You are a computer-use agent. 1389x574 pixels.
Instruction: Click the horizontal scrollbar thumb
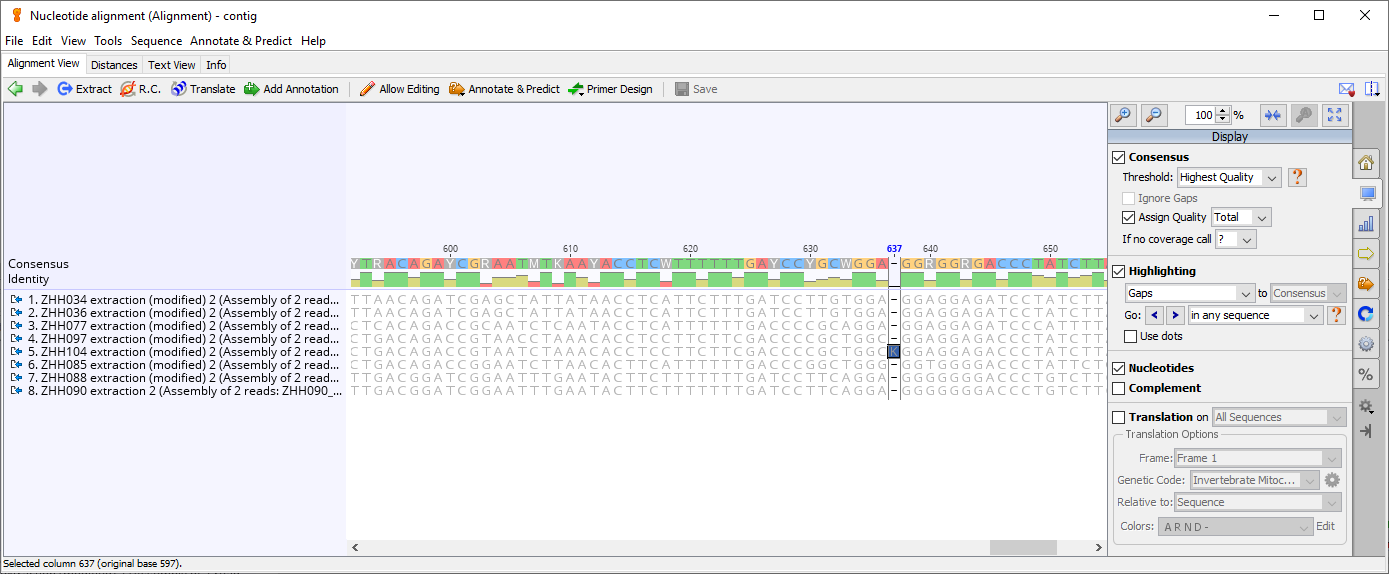point(1023,548)
